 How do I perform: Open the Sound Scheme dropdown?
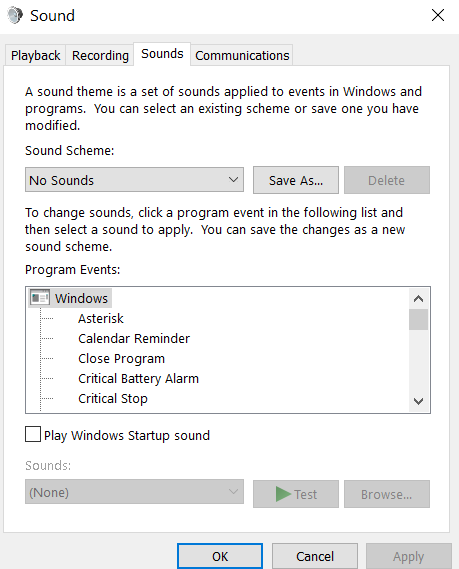point(134,180)
